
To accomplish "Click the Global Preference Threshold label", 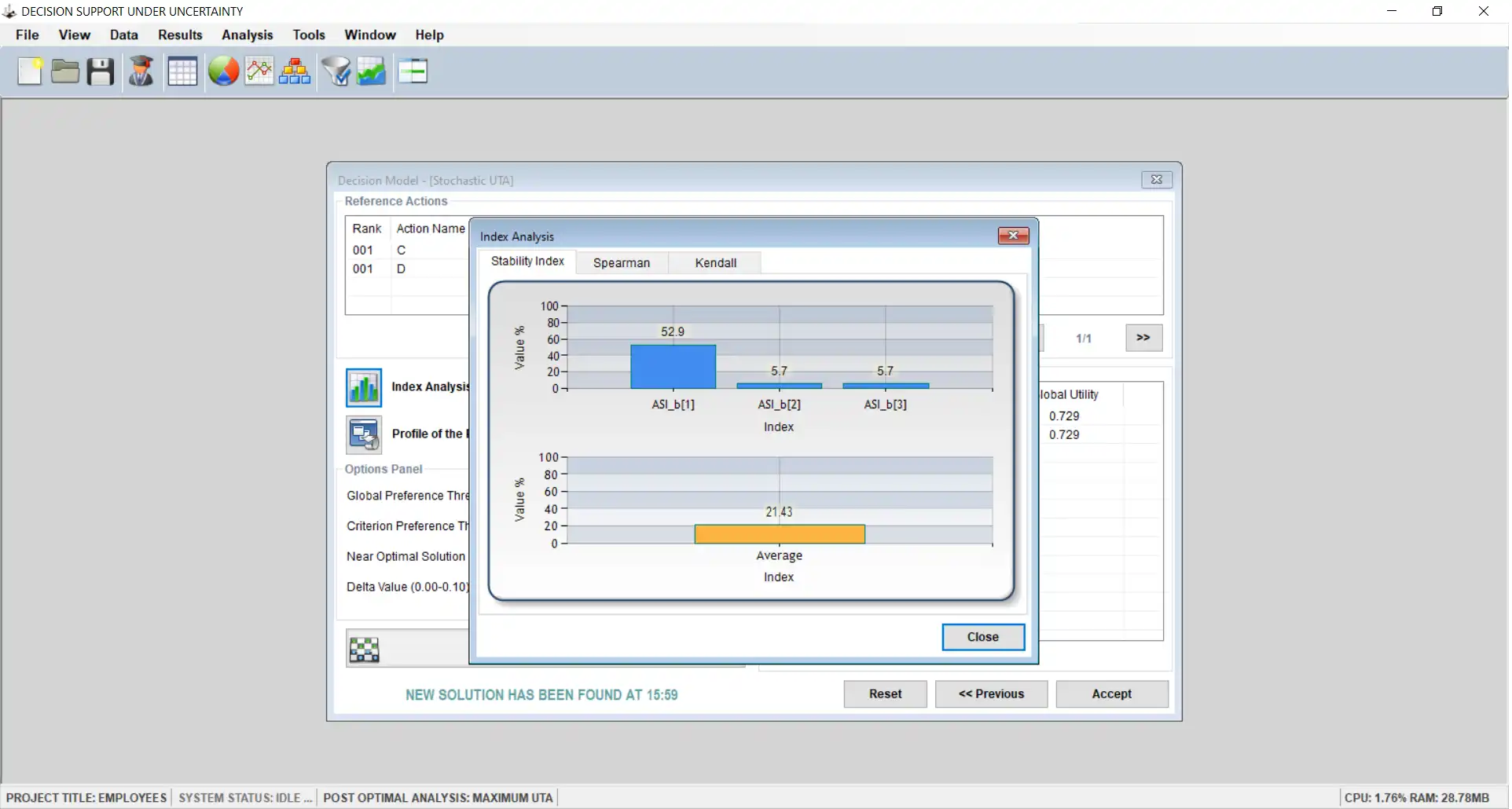I will click(408, 496).
